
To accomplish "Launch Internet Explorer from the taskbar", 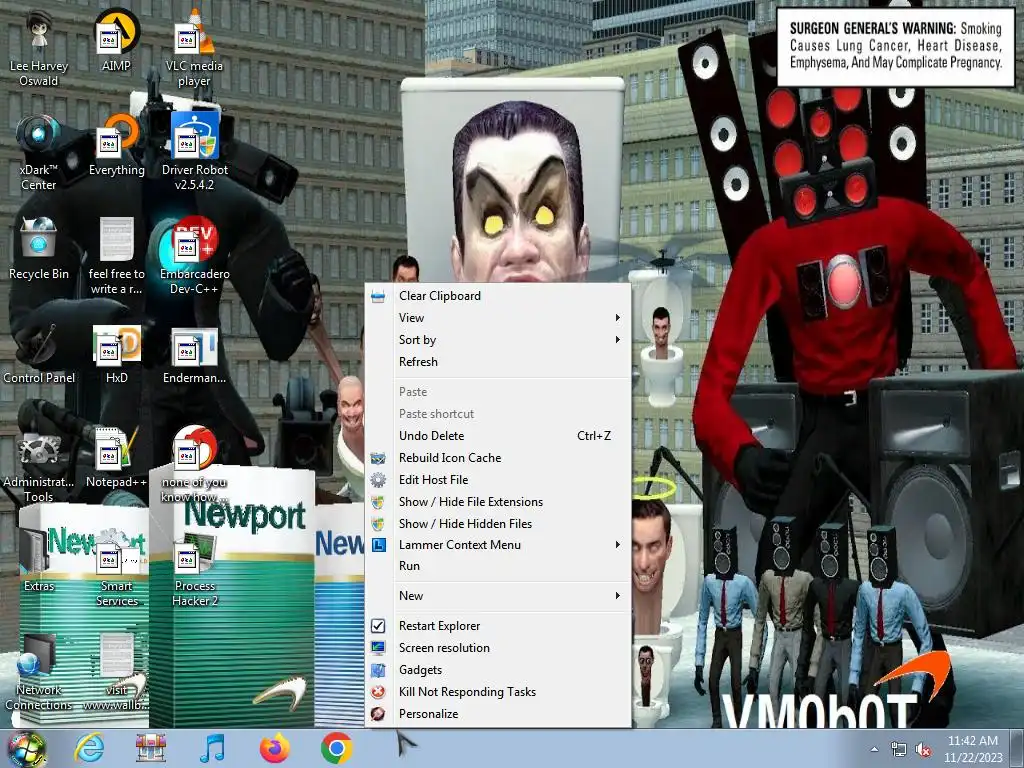I will (x=89, y=748).
